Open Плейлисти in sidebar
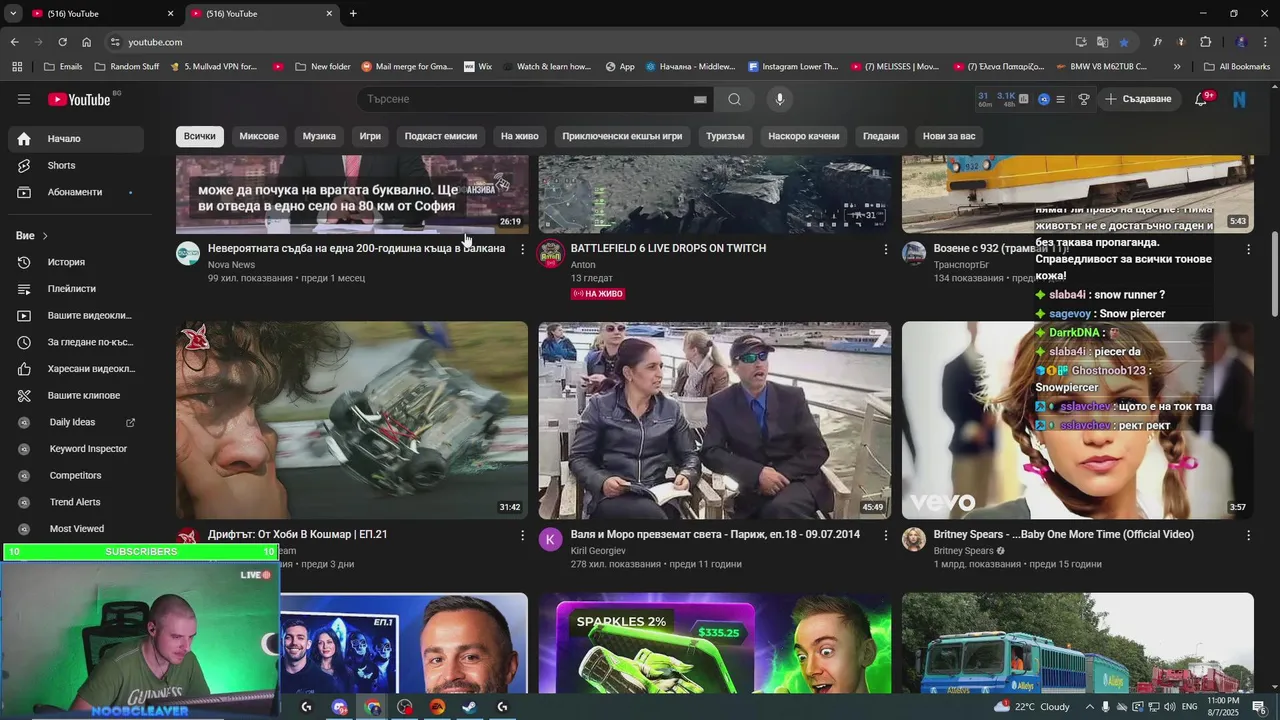The height and width of the screenshot is (720, 1280). click(x=76, y=289)
